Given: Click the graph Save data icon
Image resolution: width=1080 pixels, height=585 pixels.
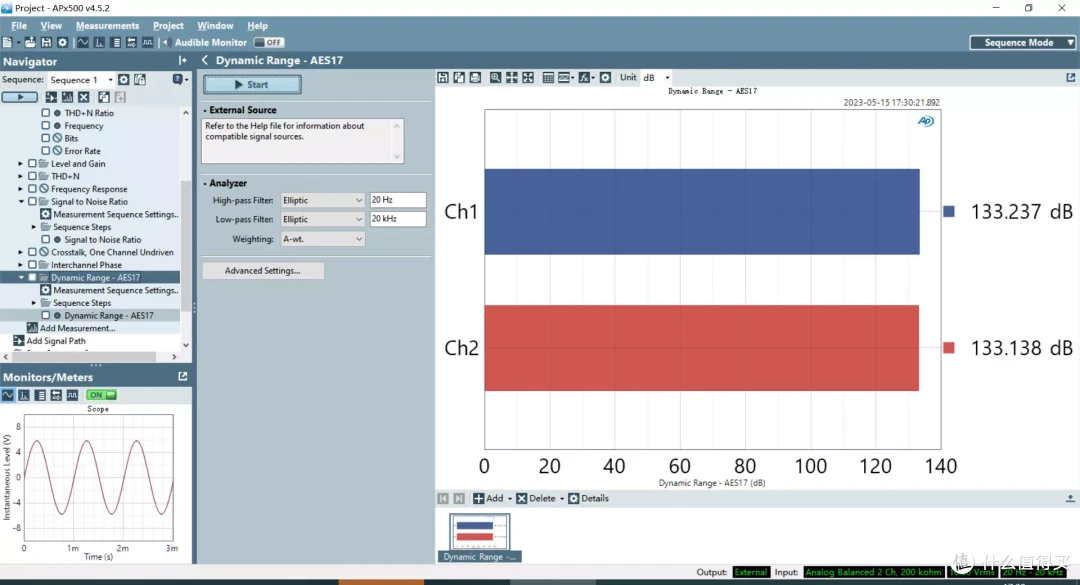Looking at the screenshot, I should click(443, 78).
